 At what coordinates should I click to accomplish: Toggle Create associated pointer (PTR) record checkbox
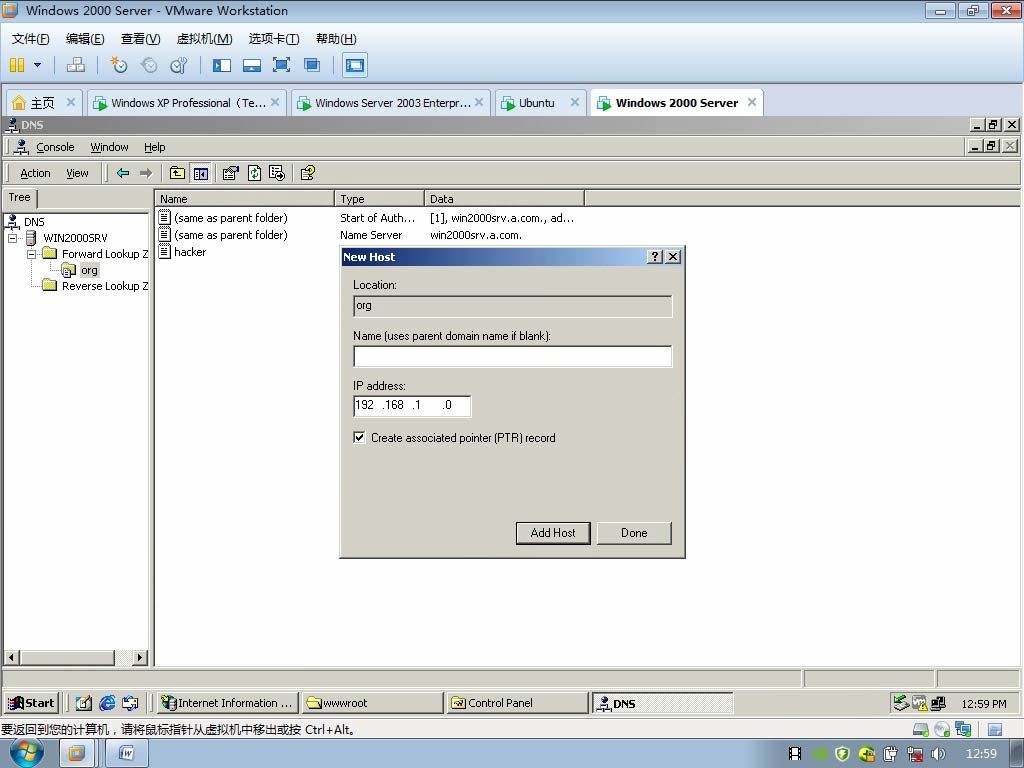tap(359, 438)
